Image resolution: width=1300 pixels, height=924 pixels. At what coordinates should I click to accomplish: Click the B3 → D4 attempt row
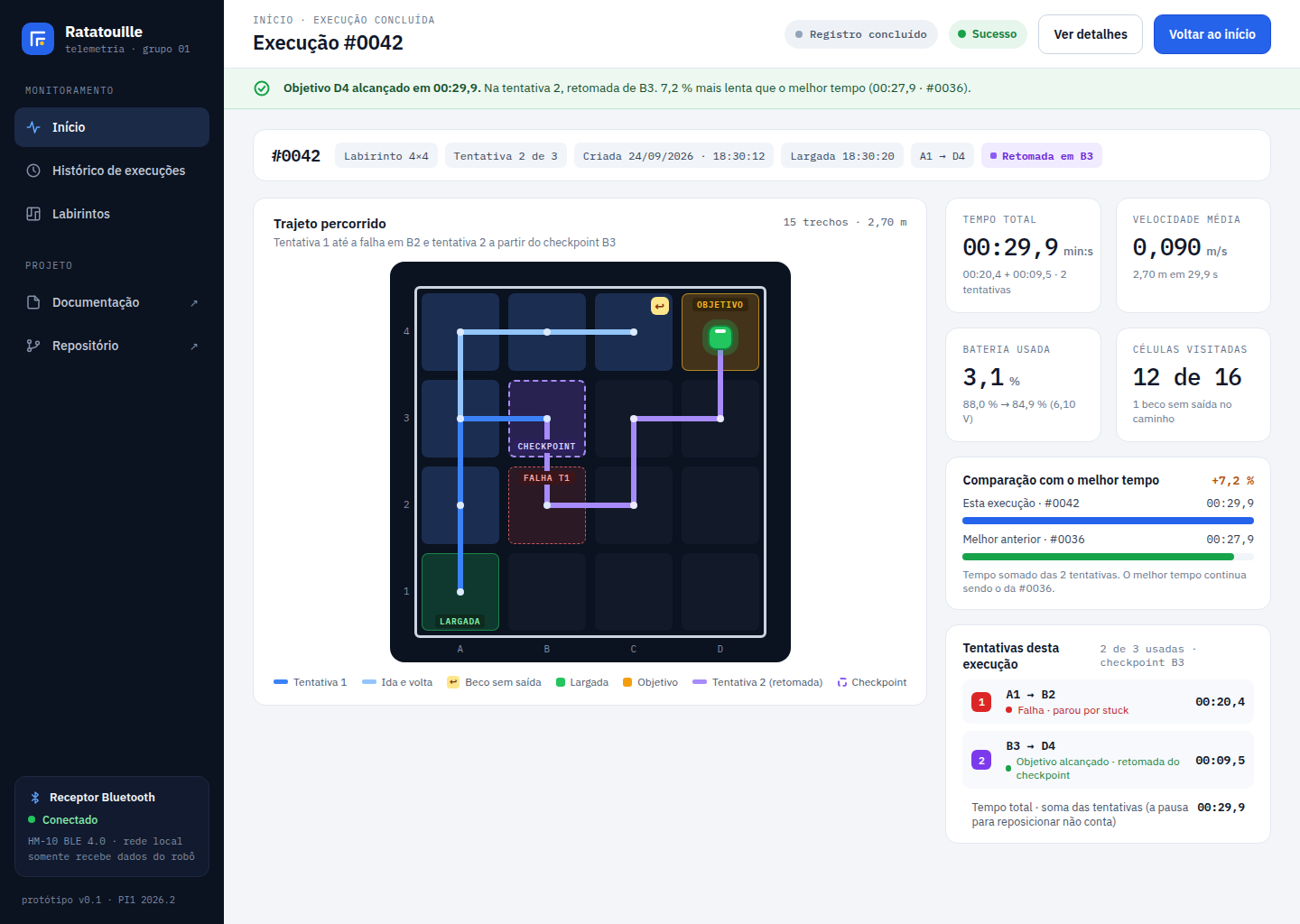click(1108, 761)
